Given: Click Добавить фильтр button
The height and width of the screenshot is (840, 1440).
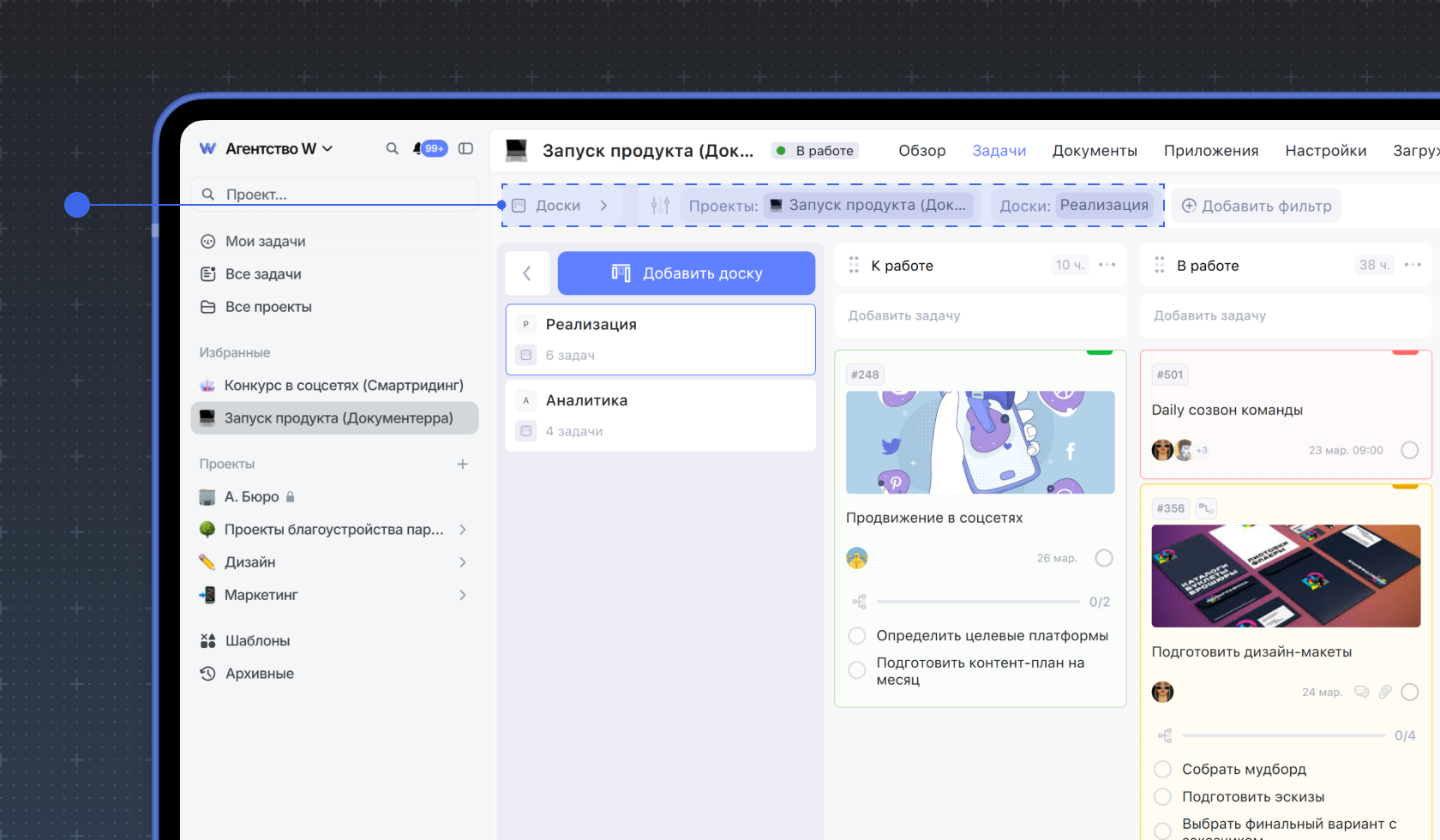Looking at the screenshot, I should click(x=1257, y=206).
